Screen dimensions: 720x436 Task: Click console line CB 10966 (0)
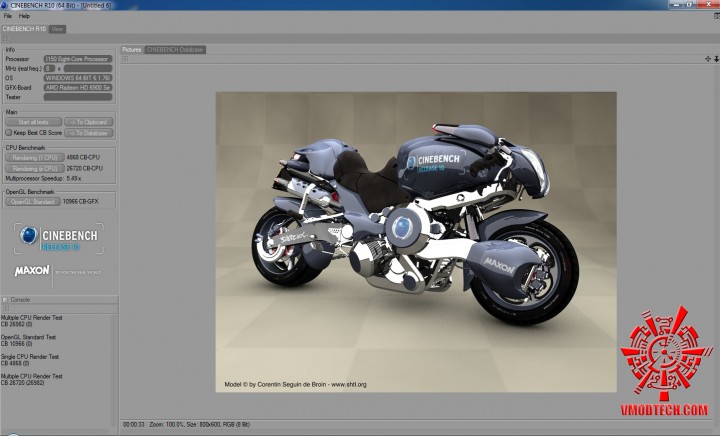pos(17,343)
